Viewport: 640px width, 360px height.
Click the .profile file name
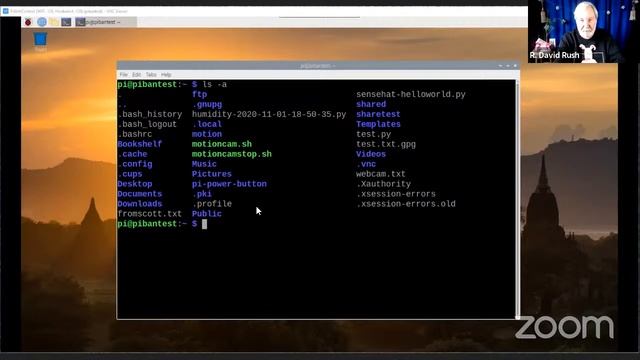(212, 204)
